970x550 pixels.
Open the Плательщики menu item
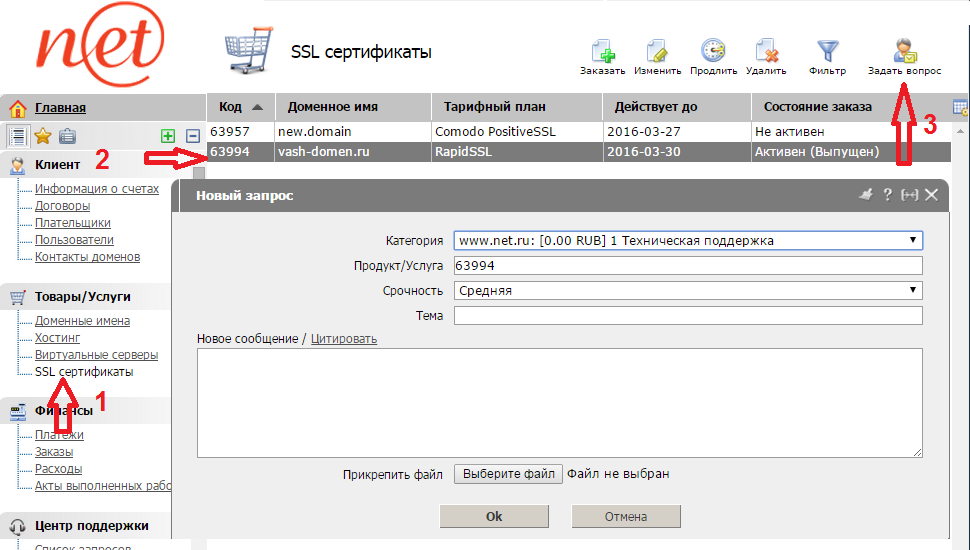[72, 223]
